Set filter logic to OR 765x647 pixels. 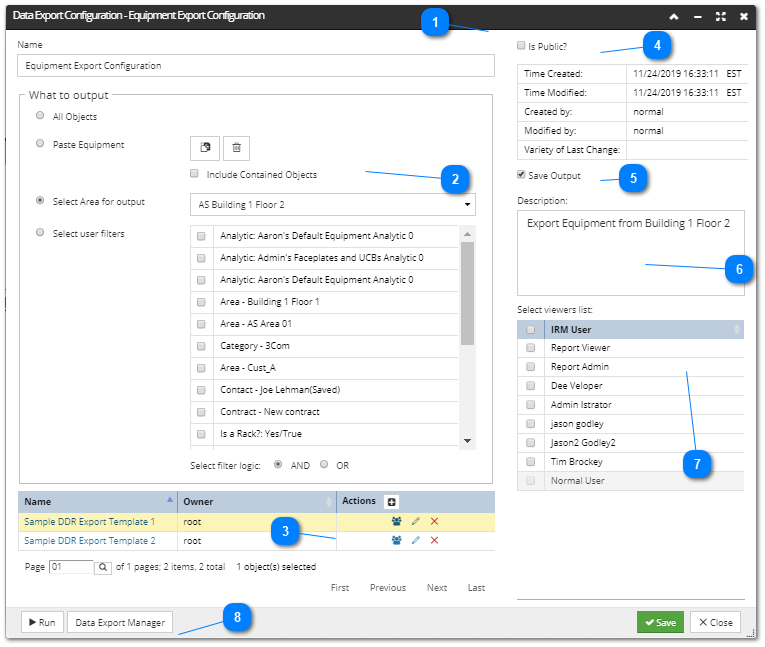(x=324, y=465)
